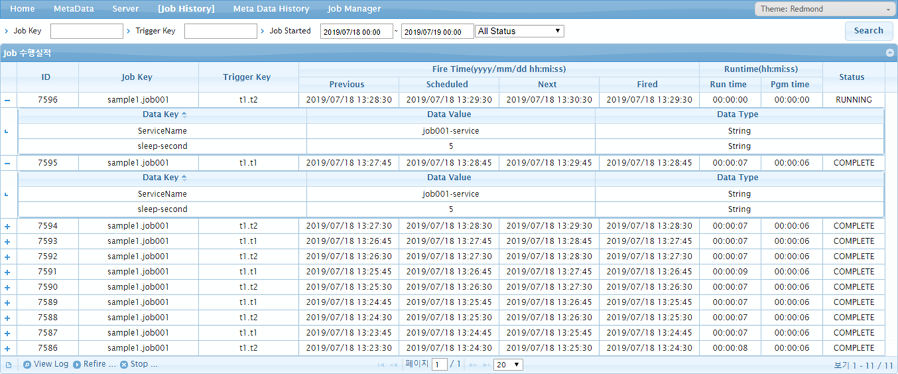Open the rows-per-page dropdown showing 20
The width and height of the screenshot is (898, 374).
pyautogui.click(x=509, y=365)
